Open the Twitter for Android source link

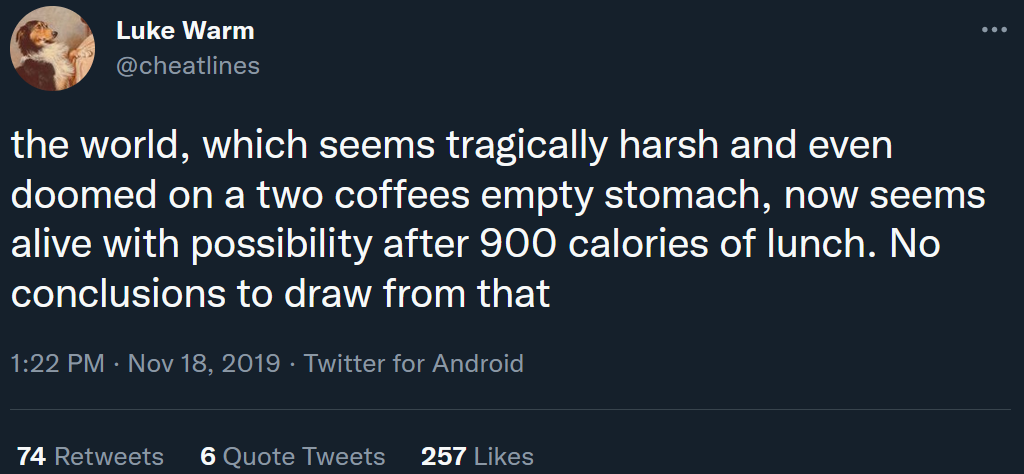point(413,363)
